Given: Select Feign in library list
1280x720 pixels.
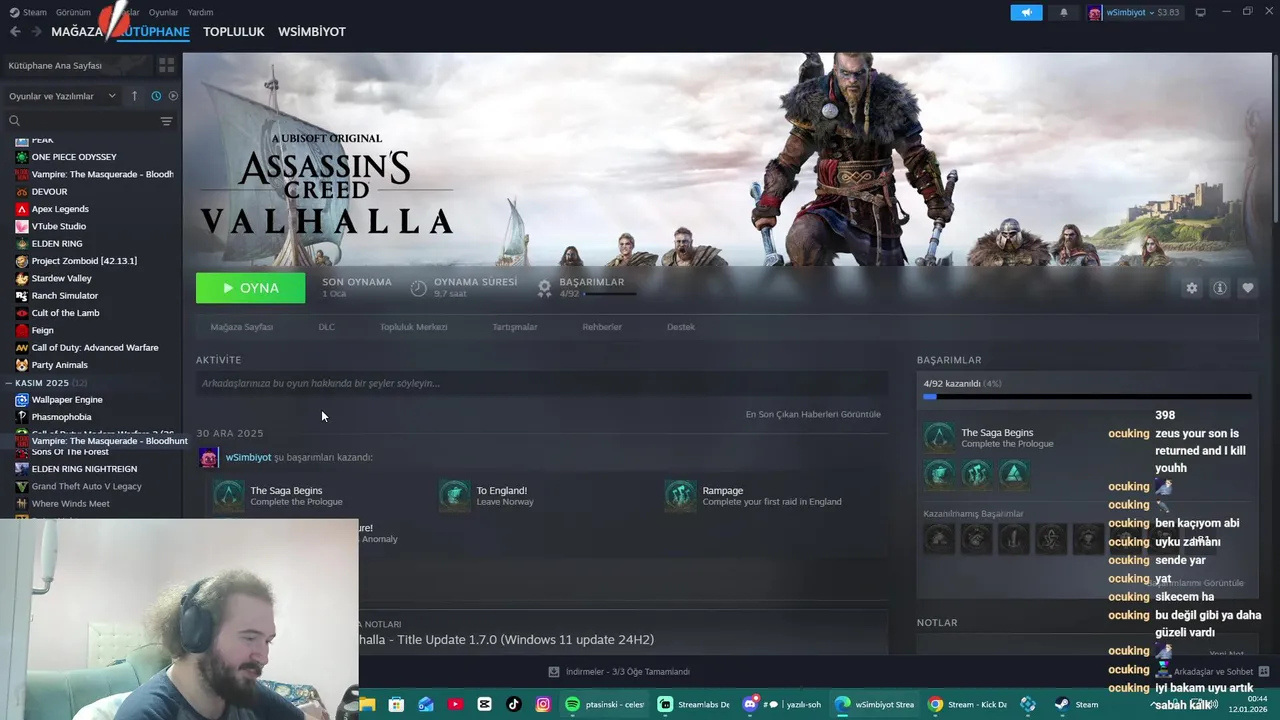Looking at the screenshot, I should (42, 330).
